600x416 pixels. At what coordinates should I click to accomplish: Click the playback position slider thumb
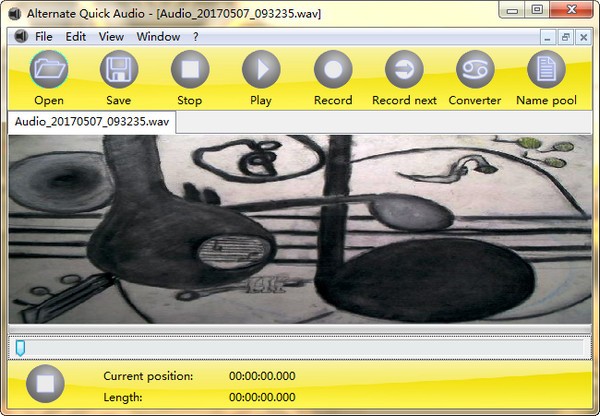[20, 348]
